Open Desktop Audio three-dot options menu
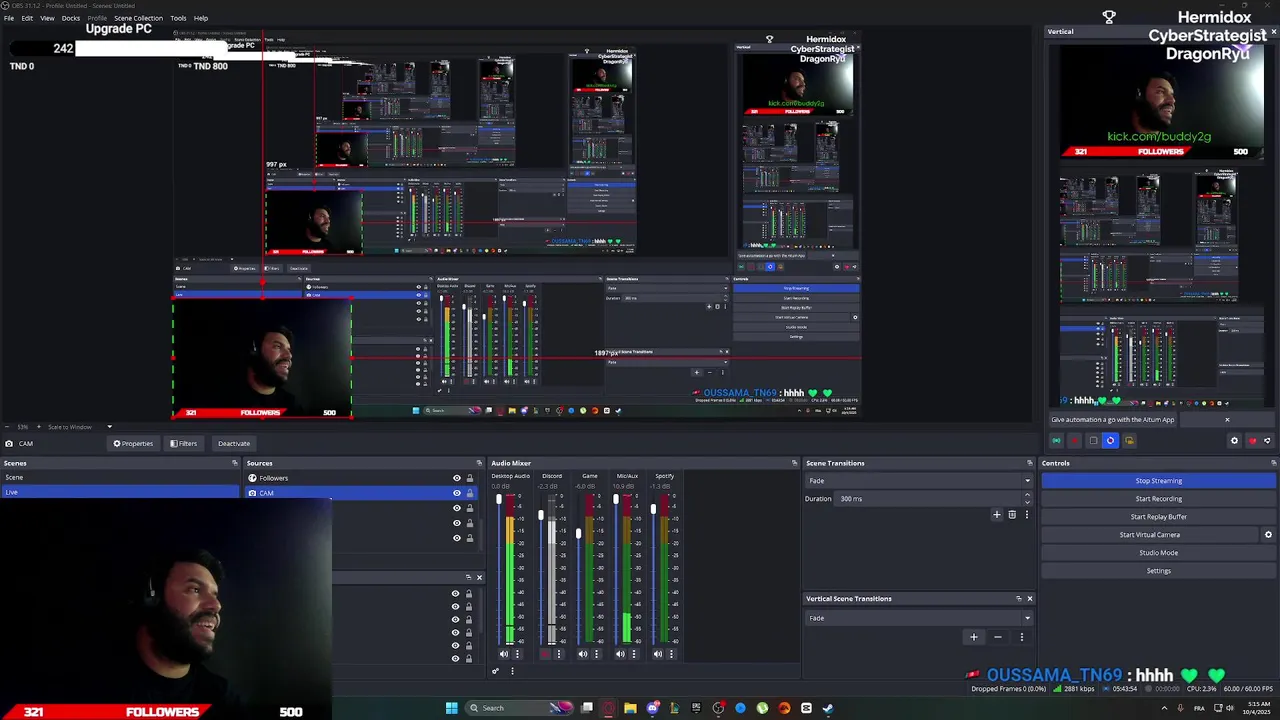Image resolution: width=1280 pixels, height=720 pixels. point(517,654)
